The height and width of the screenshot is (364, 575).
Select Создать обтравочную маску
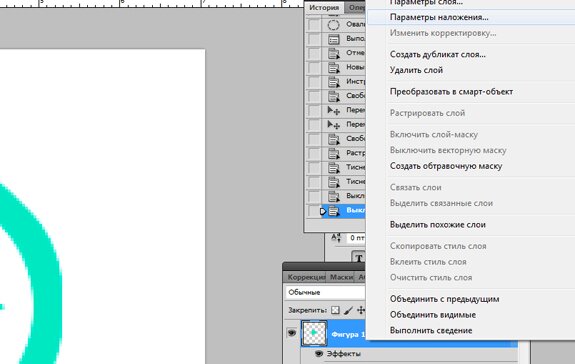[x=446, y=166]
